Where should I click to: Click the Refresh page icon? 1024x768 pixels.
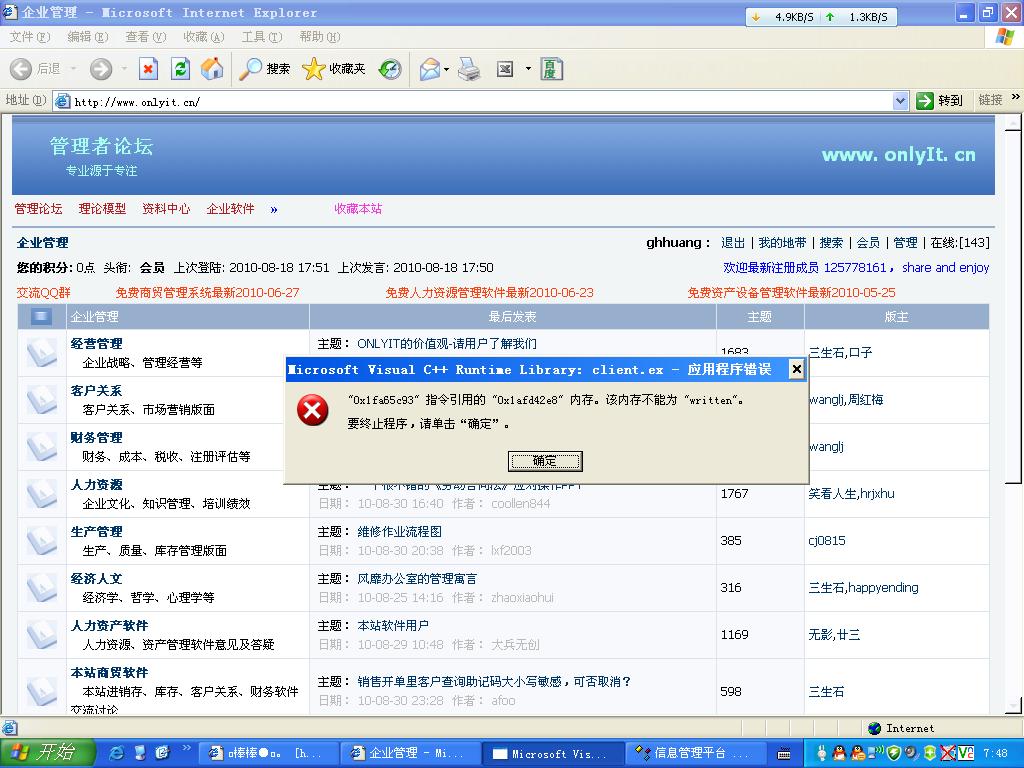click(180, 68)
